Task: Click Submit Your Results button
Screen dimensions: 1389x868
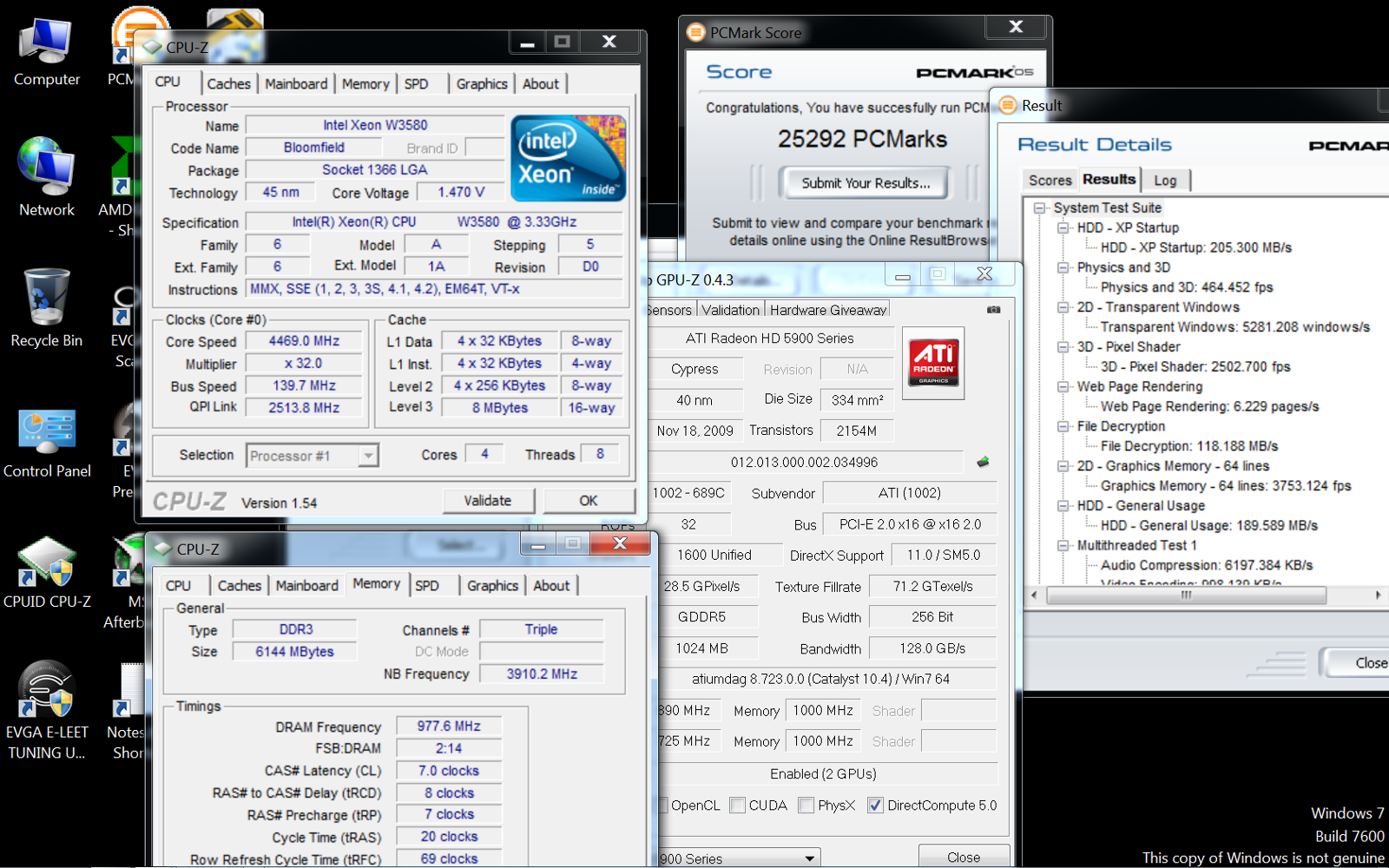Action: click(x=866, y=183)
